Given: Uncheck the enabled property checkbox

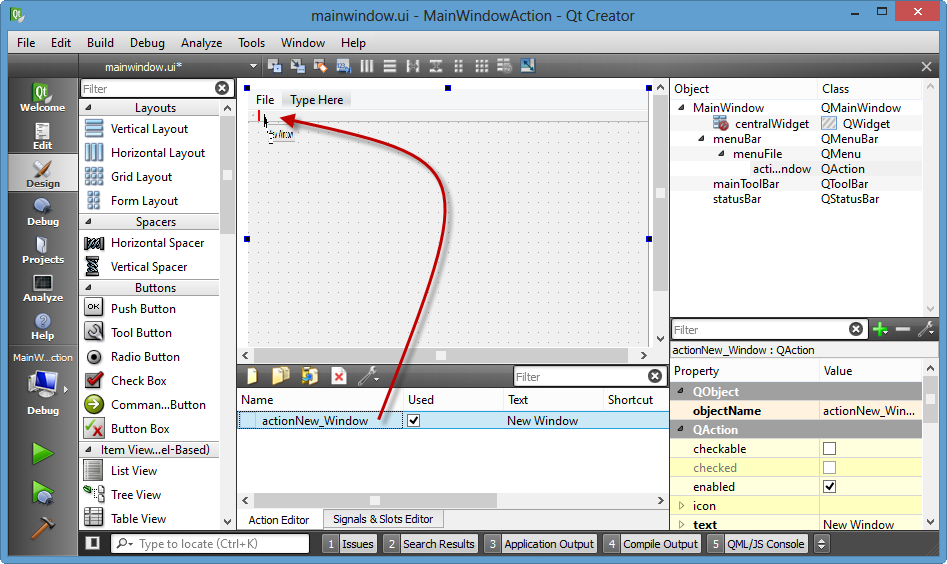Looking at the screenshot, I should coord(829,487).
